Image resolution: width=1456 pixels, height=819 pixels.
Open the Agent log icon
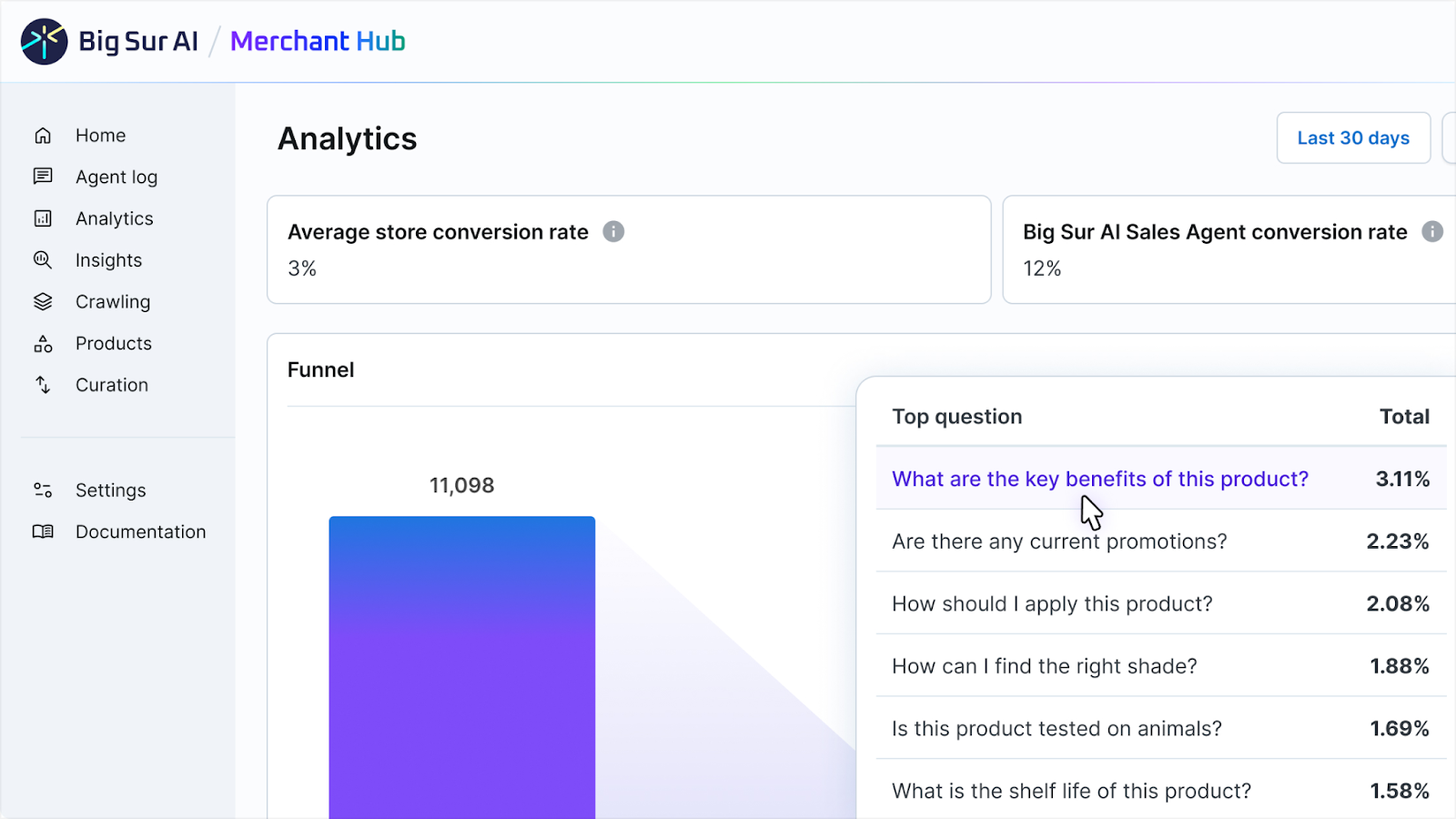point(43,177)
